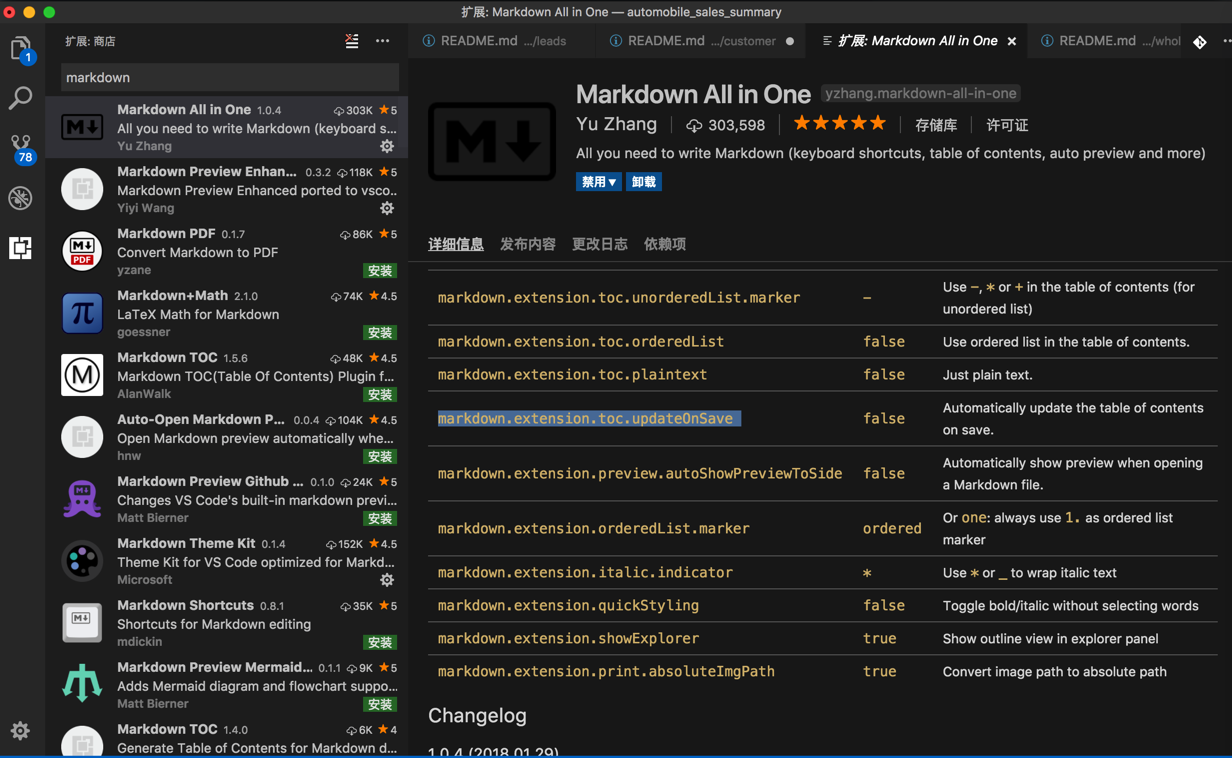The image size is (1232, 758).
Task: Click gear icon for Markdown Theme Kit
Action: [387, 580]
